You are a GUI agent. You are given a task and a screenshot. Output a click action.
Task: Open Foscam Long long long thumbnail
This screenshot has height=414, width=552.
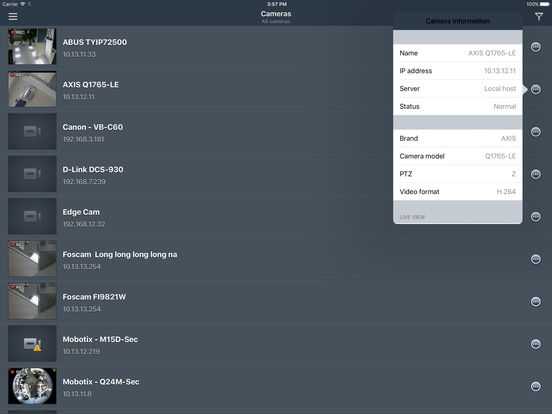tap(32, 259)
